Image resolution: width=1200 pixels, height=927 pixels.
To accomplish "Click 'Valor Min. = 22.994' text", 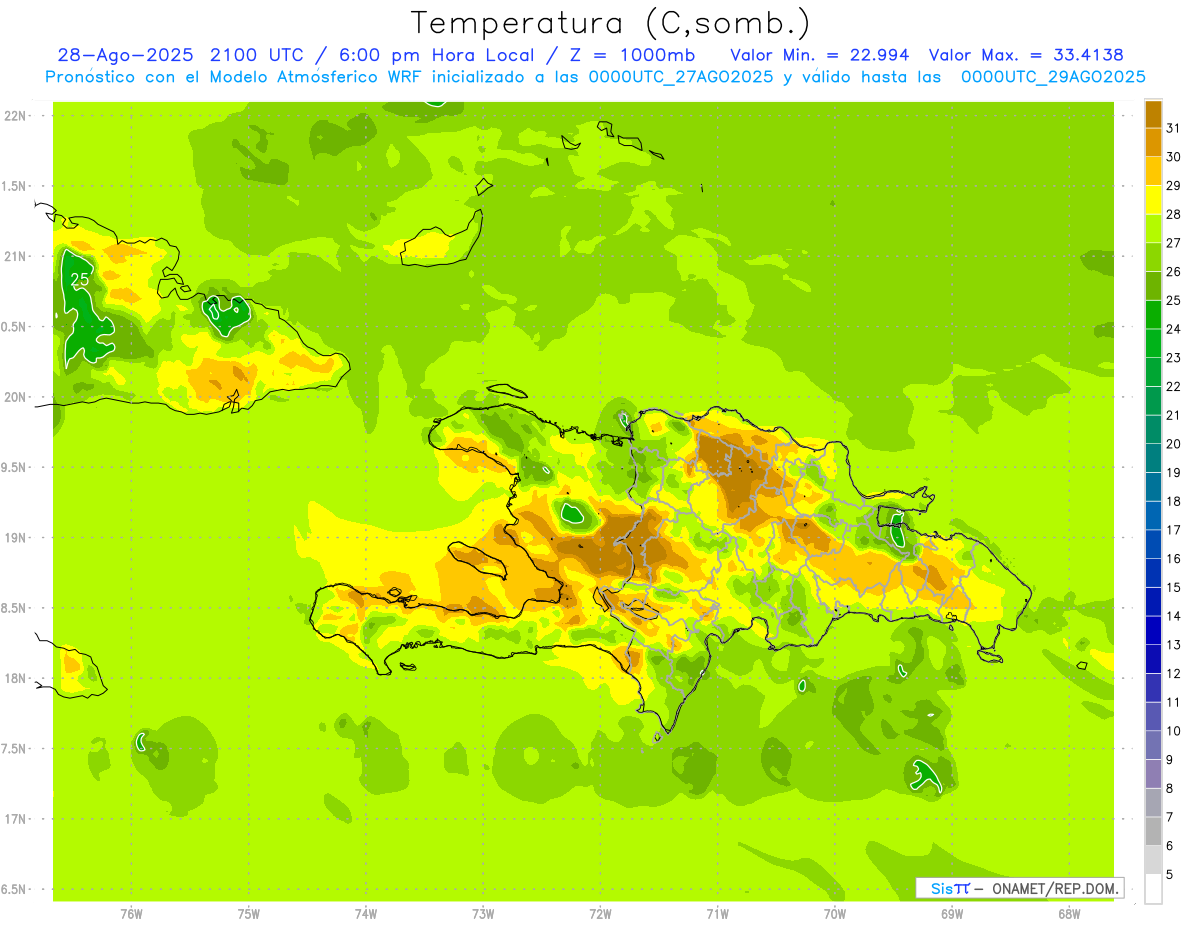I will 820,55.
